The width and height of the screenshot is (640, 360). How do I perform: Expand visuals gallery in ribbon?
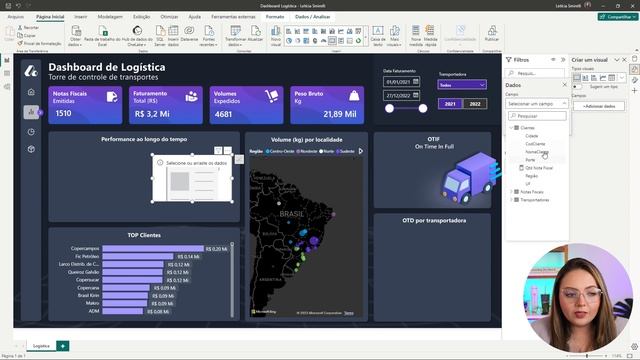[366, 37]
